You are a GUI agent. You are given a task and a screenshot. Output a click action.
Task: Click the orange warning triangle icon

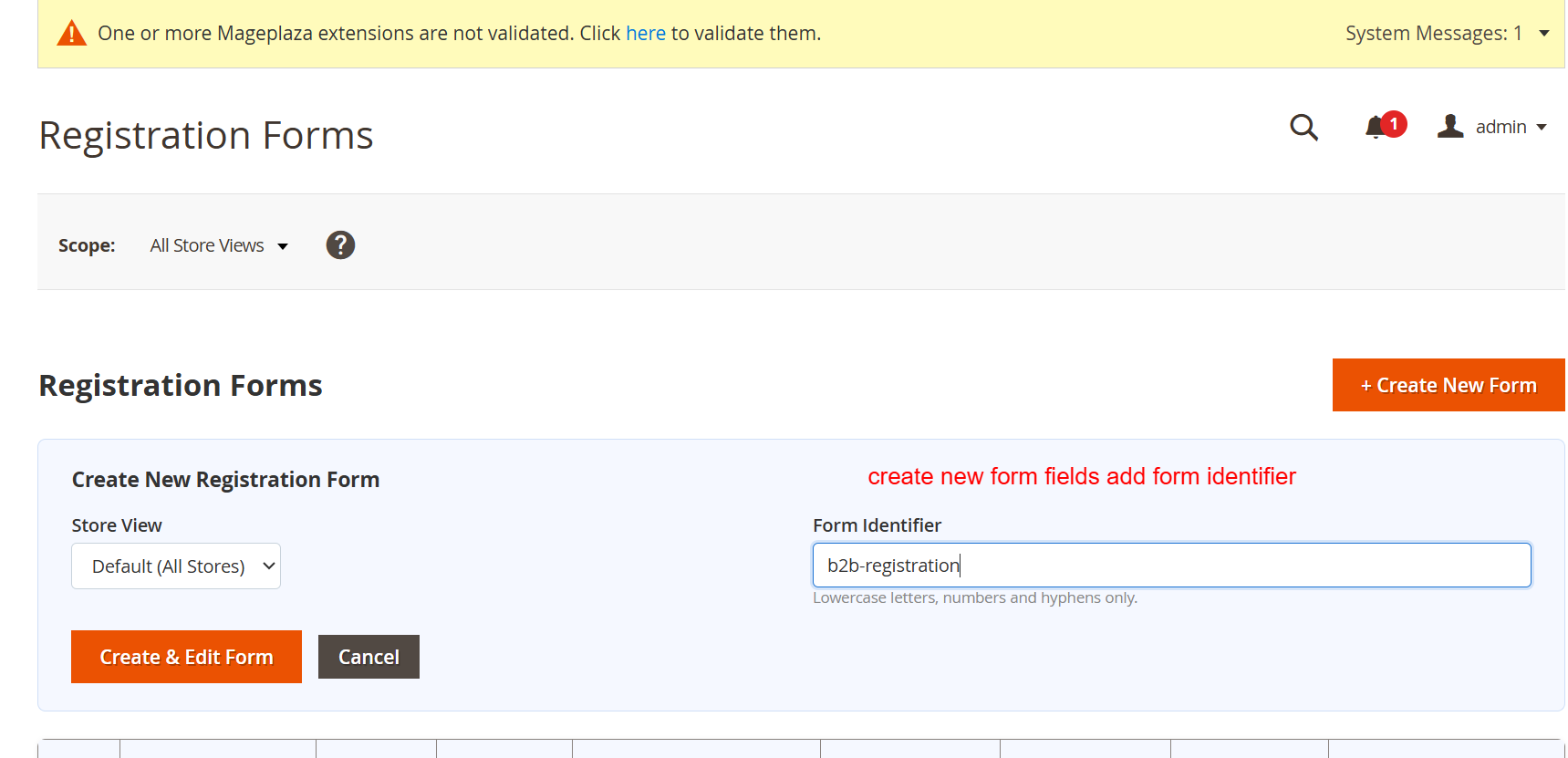click(71, 34)
